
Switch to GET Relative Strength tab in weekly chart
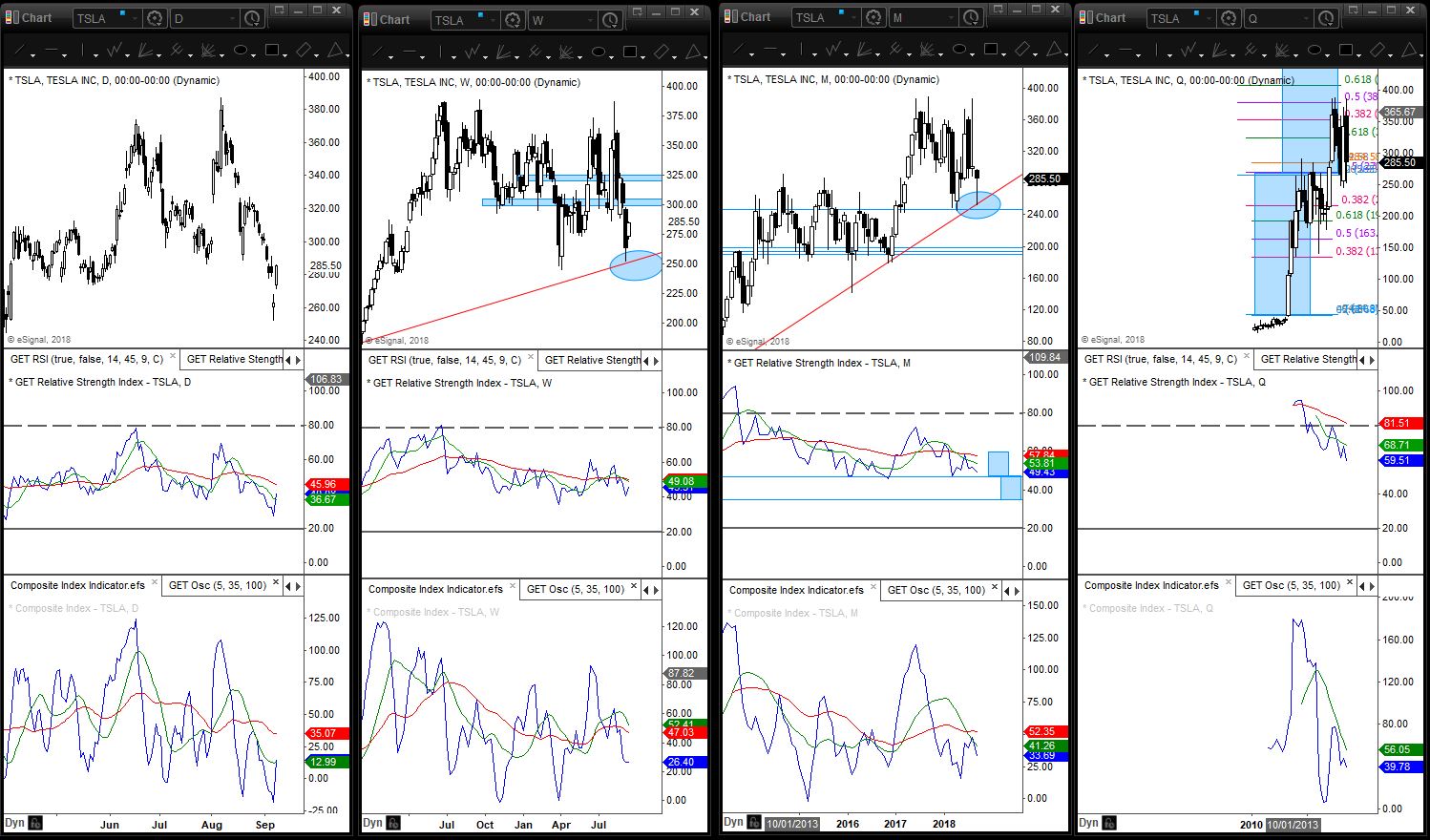593,360
